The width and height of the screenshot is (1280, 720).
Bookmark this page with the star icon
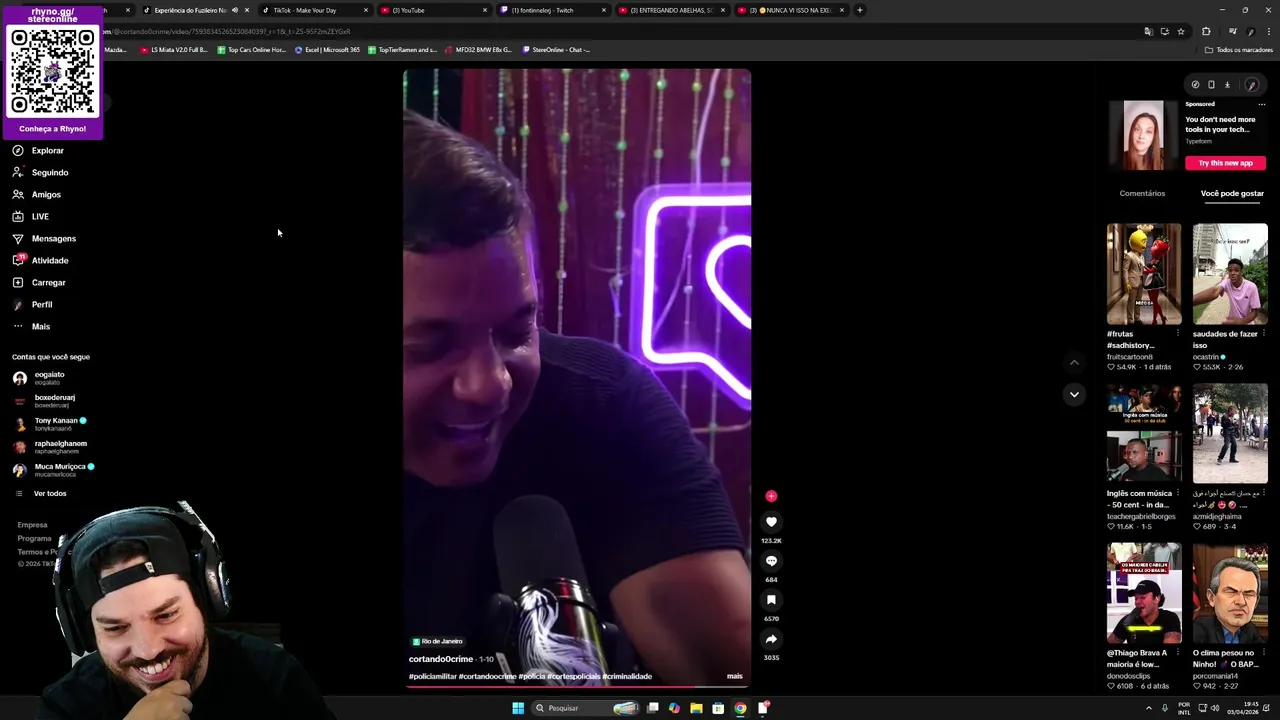click(x=1181, y=31)
